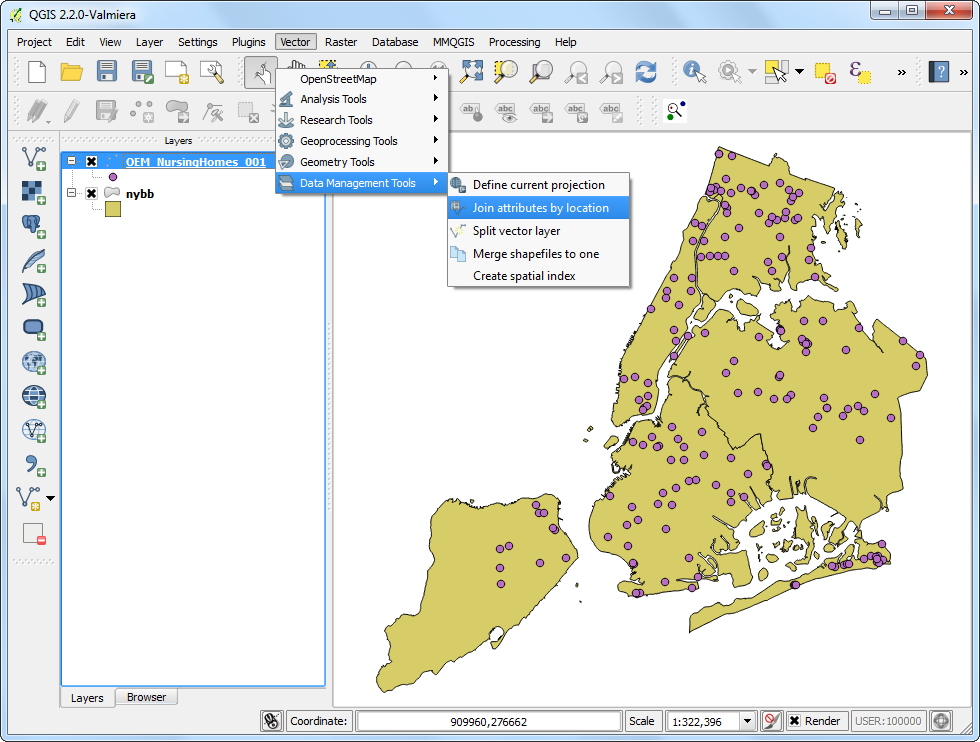
Task: Add a SpatiaLite layer via feather icon
Action: coord(34,261)
